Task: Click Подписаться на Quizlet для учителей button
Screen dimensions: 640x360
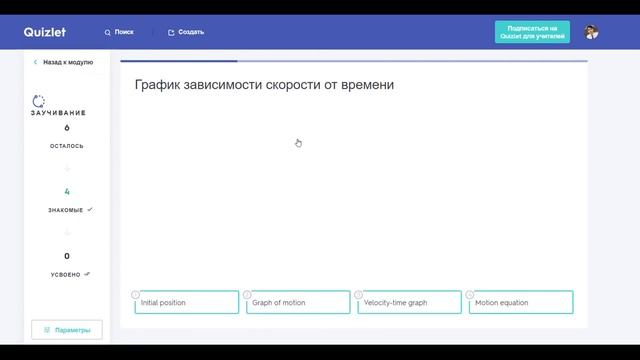Action: pos(532,32)
